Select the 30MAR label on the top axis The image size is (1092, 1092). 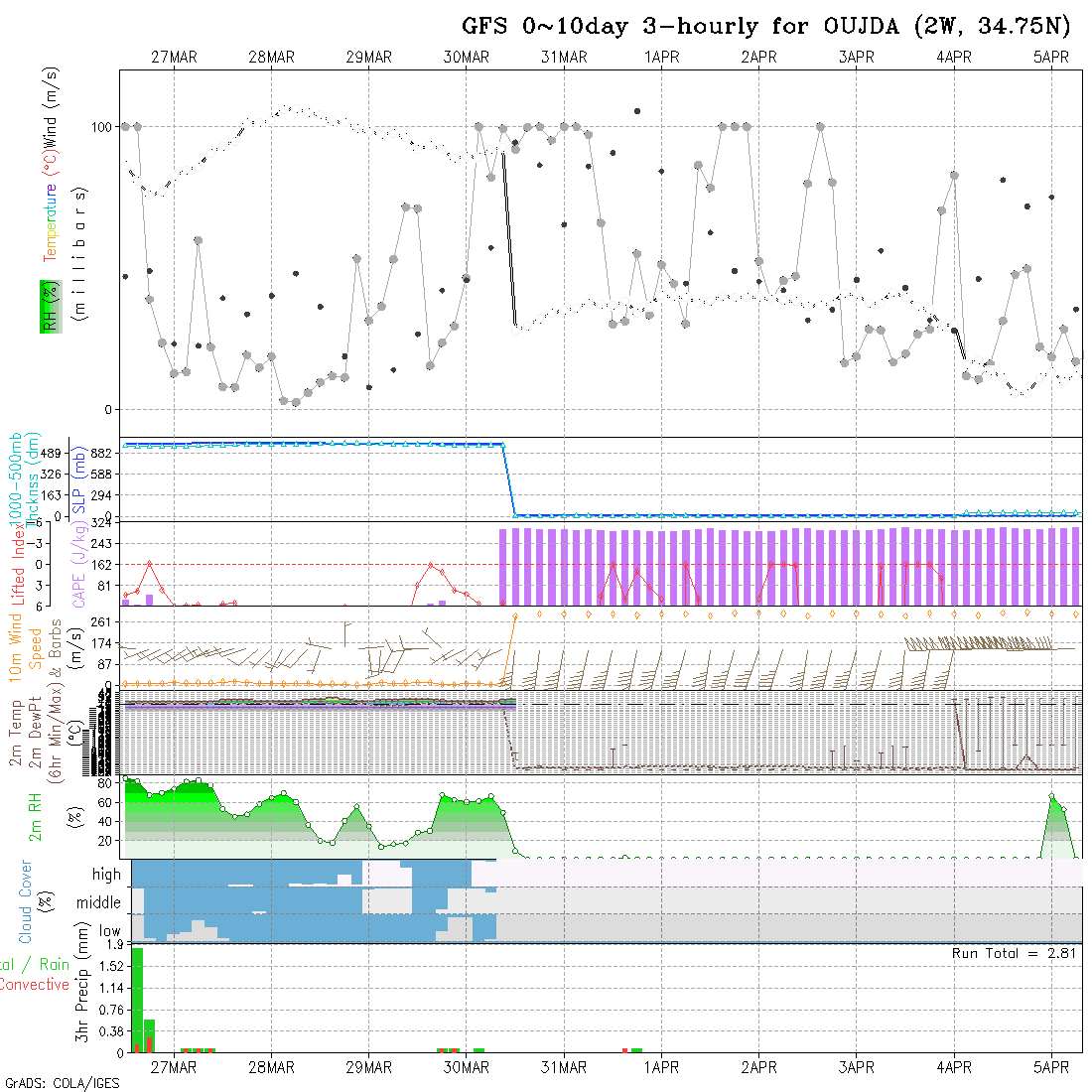coord(467,58)
